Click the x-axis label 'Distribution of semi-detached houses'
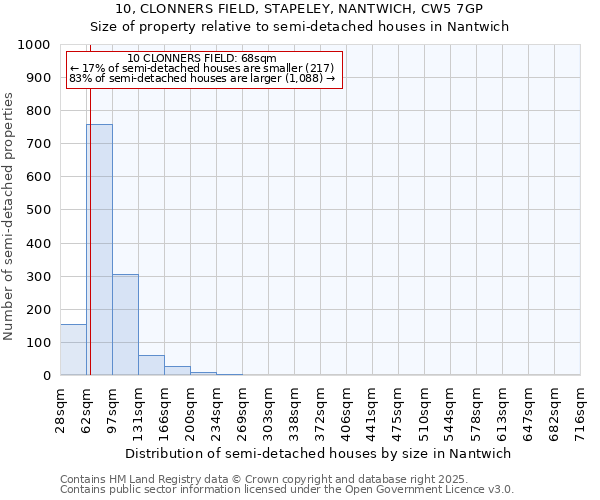Image resolution: width=600 pixels, height=500 pixels. coord(320,453)
